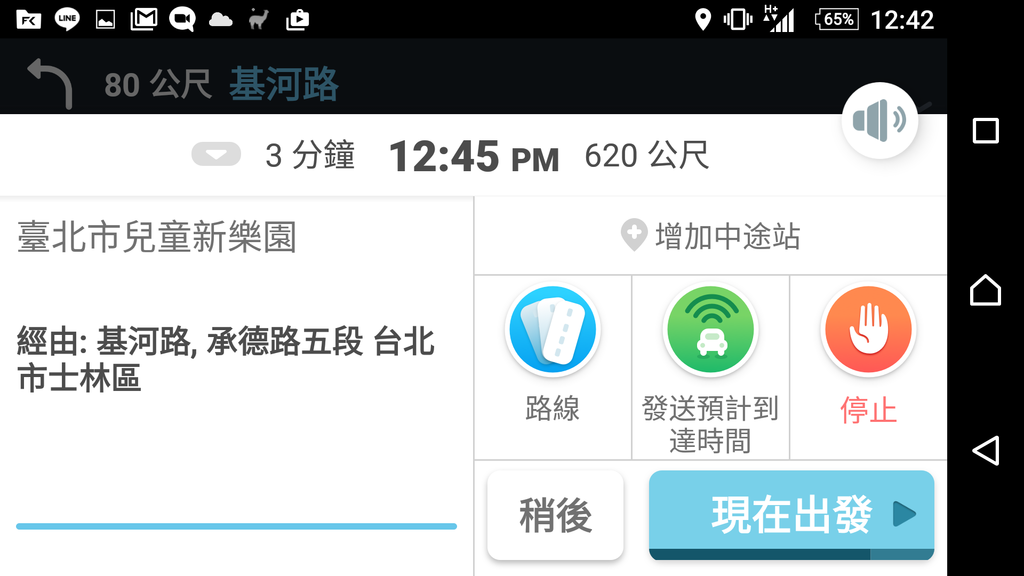The height and width of the screenshot is (576, 1024).
Task: Tap the destination name 臺北市兒童新樂園
Action: pos(157,237)
